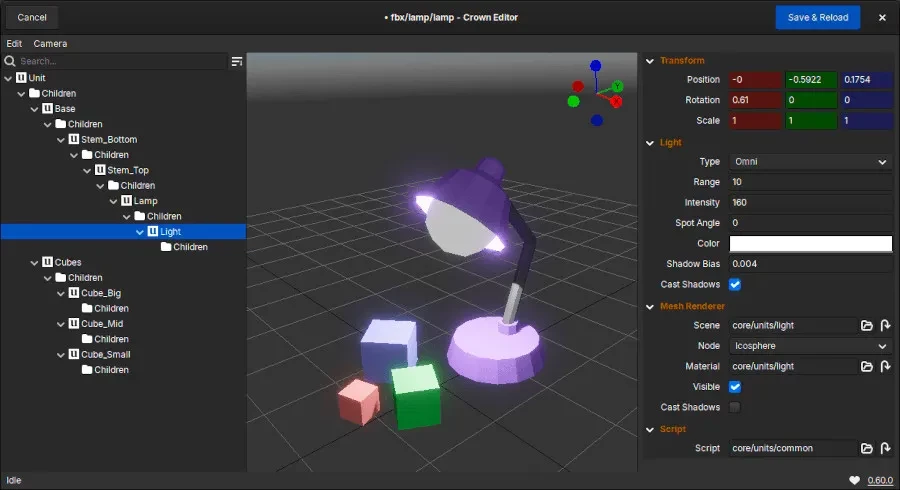Click the sort/filter icon beside the search box
This screenshot has height=490, width=900.
click(x=237, y=62)
